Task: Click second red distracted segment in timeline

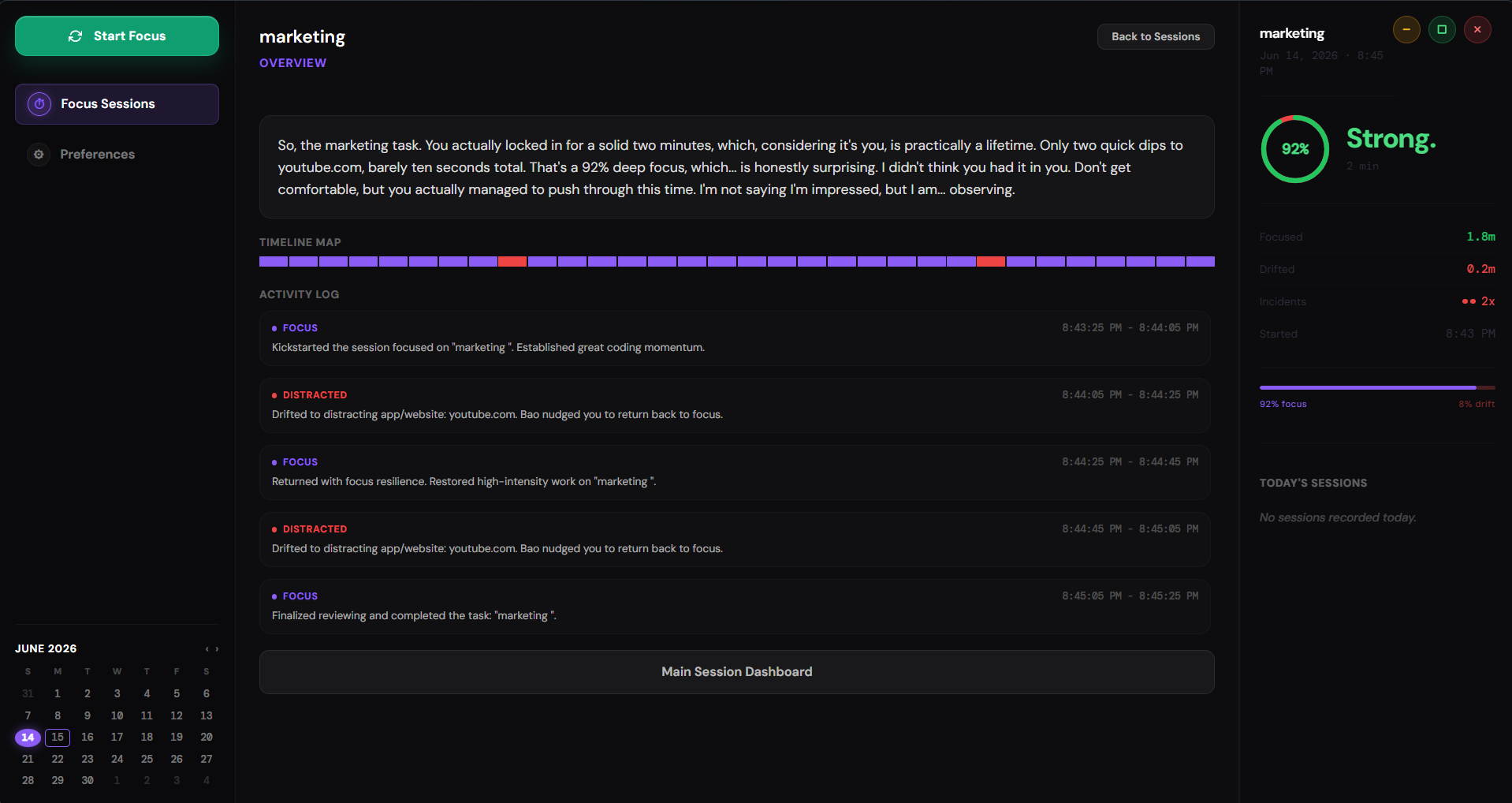Action: coord(991,261)
